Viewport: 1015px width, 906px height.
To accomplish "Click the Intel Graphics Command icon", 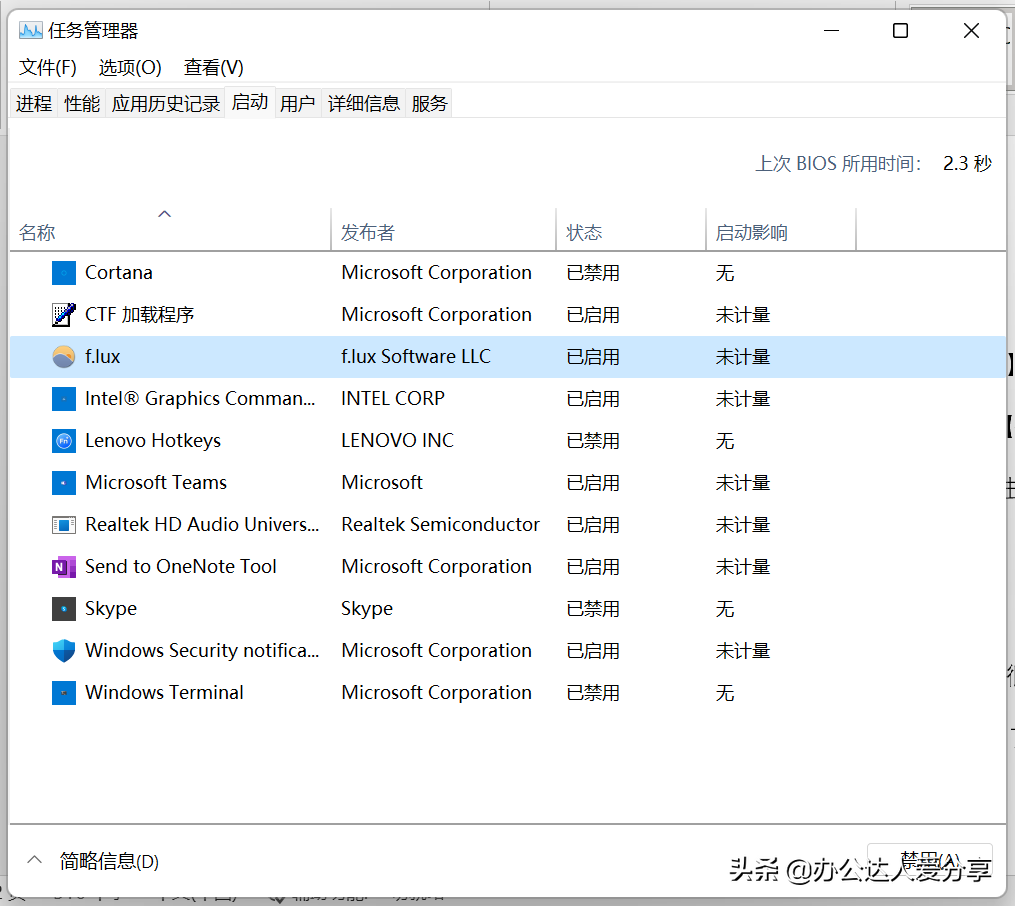I will point(63,399).
